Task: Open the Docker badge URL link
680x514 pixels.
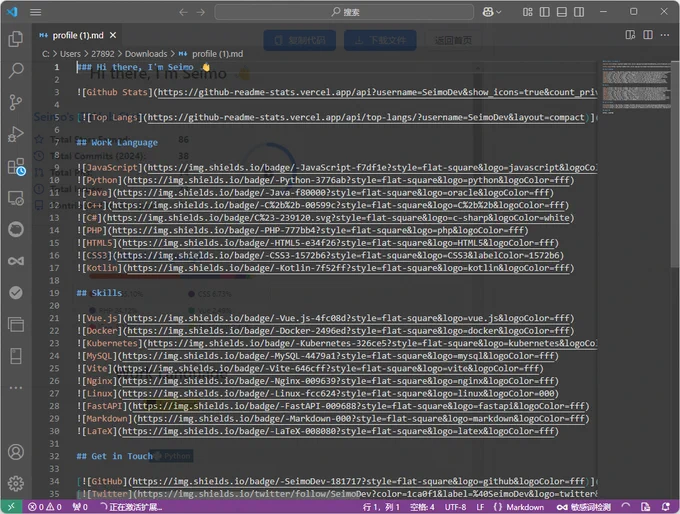Action: pyautogui.click(x=349, y=331)
